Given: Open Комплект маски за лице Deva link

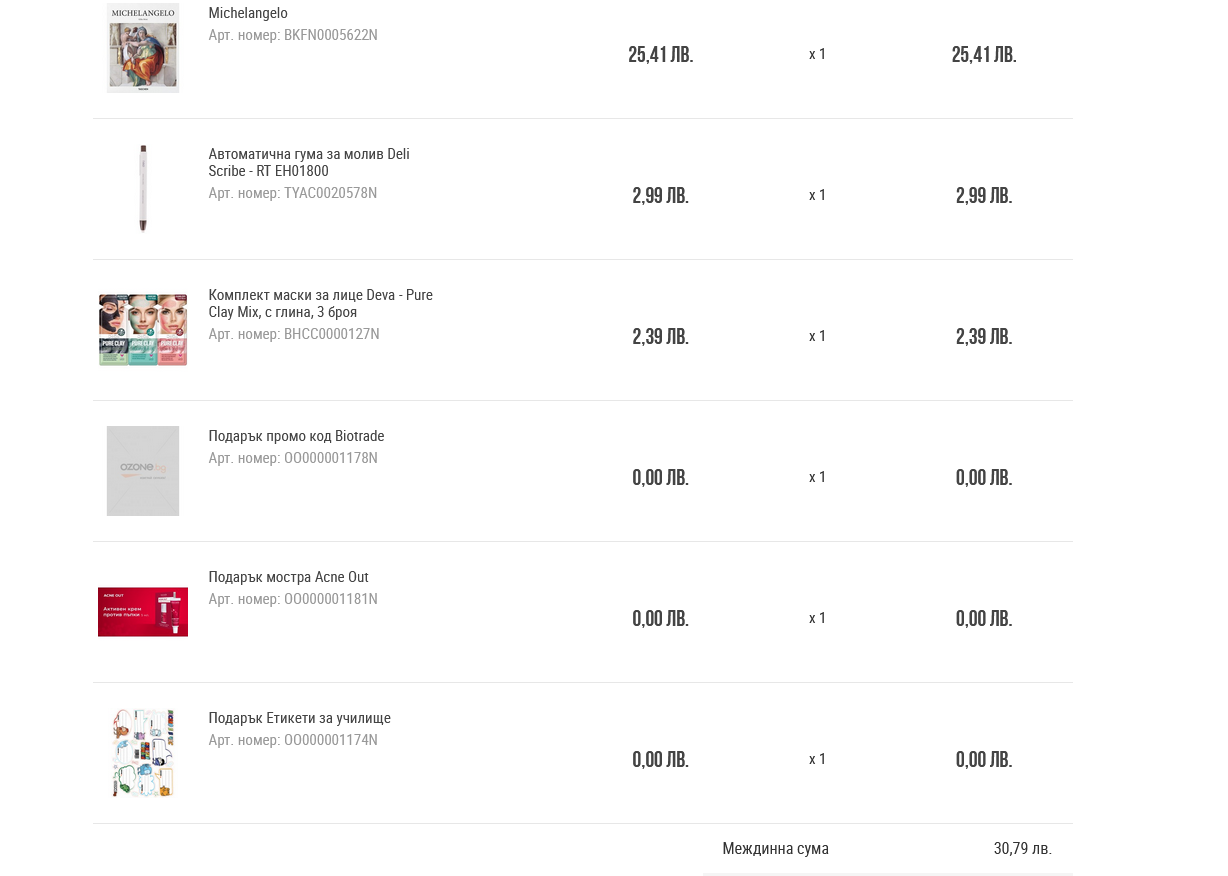Looking at the screenshot, I should point(320,303).
